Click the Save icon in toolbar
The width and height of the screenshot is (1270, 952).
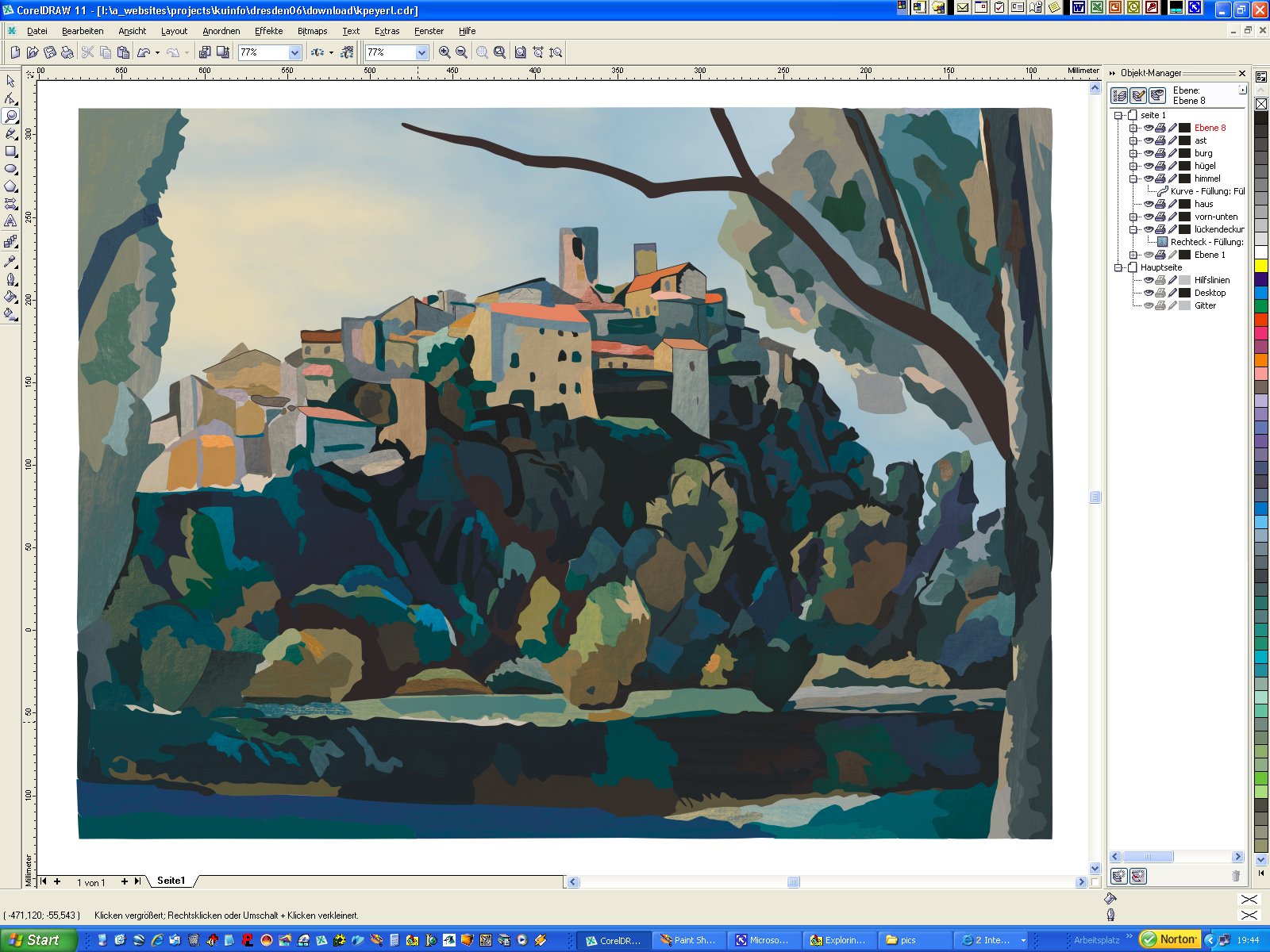tap(50, 52)
